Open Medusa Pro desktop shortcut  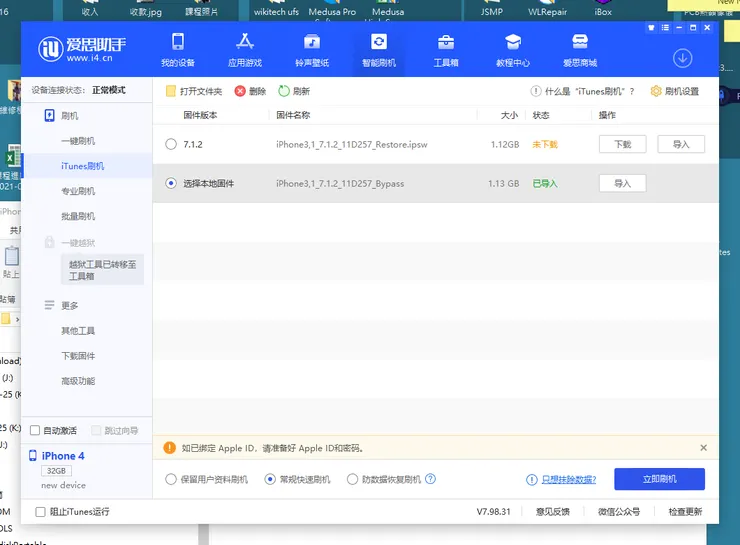point(332,9)
